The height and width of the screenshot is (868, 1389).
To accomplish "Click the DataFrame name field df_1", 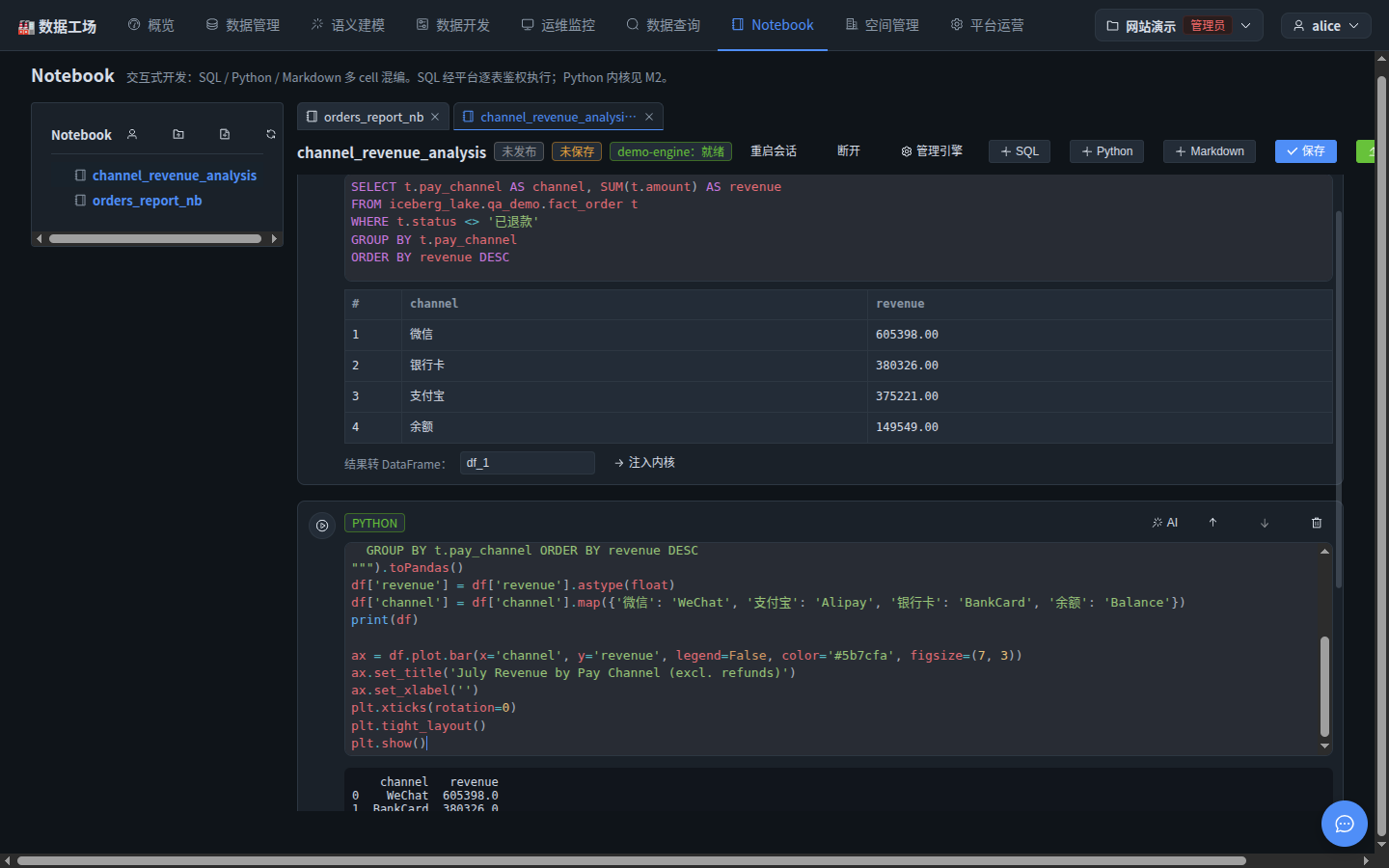I will pyautogui.click(x=528, y=463).
